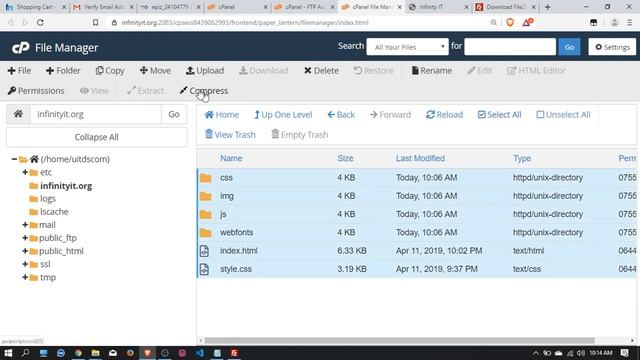Select the webfonts folder row
This screenshot has height=360, width=640.
(417, 233)
